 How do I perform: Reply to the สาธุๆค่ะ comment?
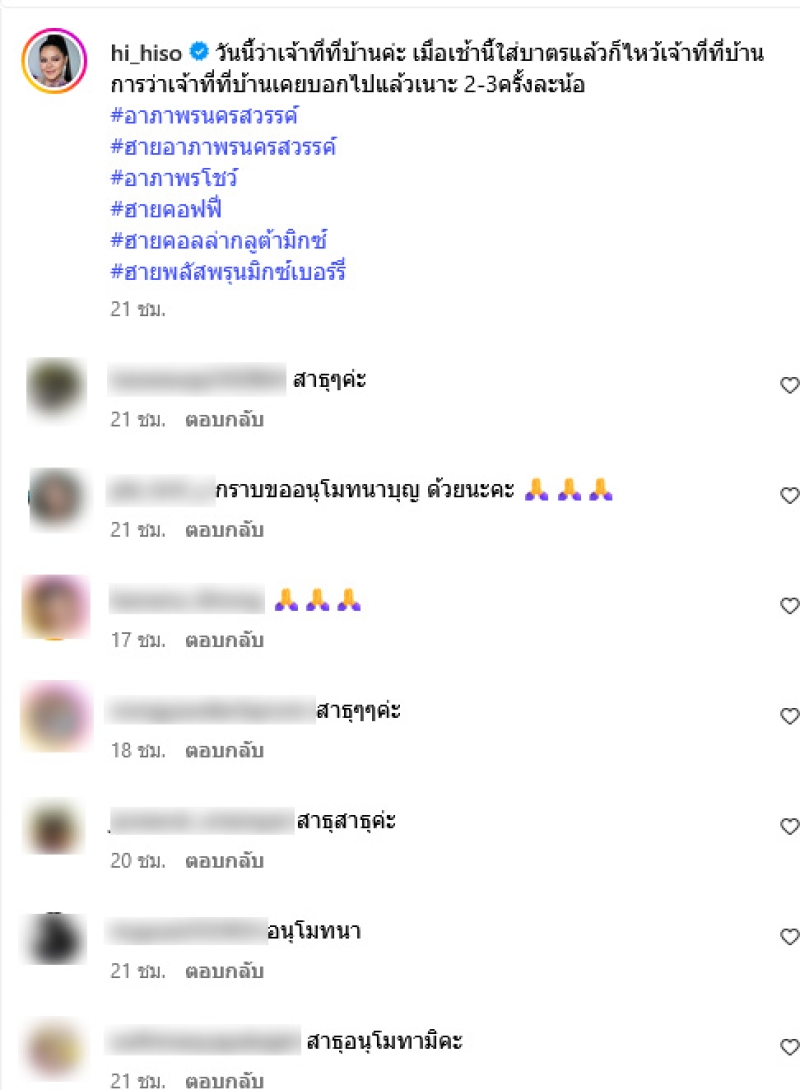click(x=225, y=420)
